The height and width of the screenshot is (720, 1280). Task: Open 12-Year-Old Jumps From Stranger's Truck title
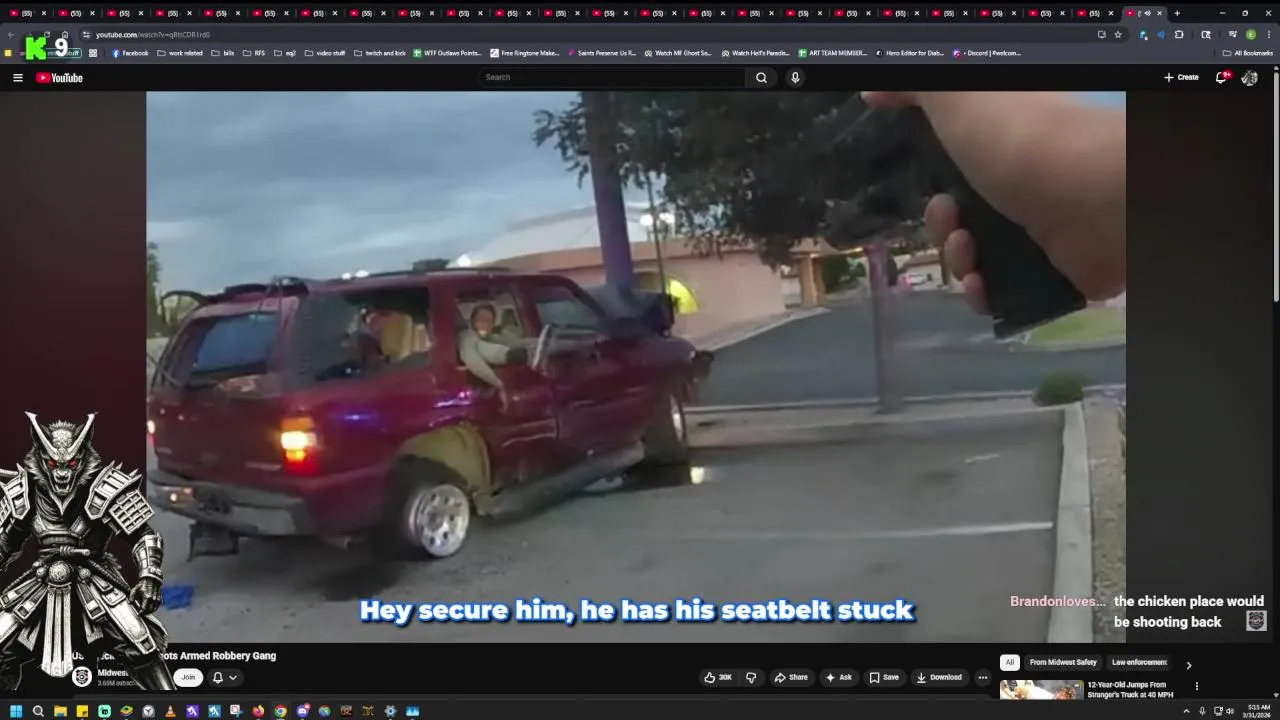coord(1130,689)
